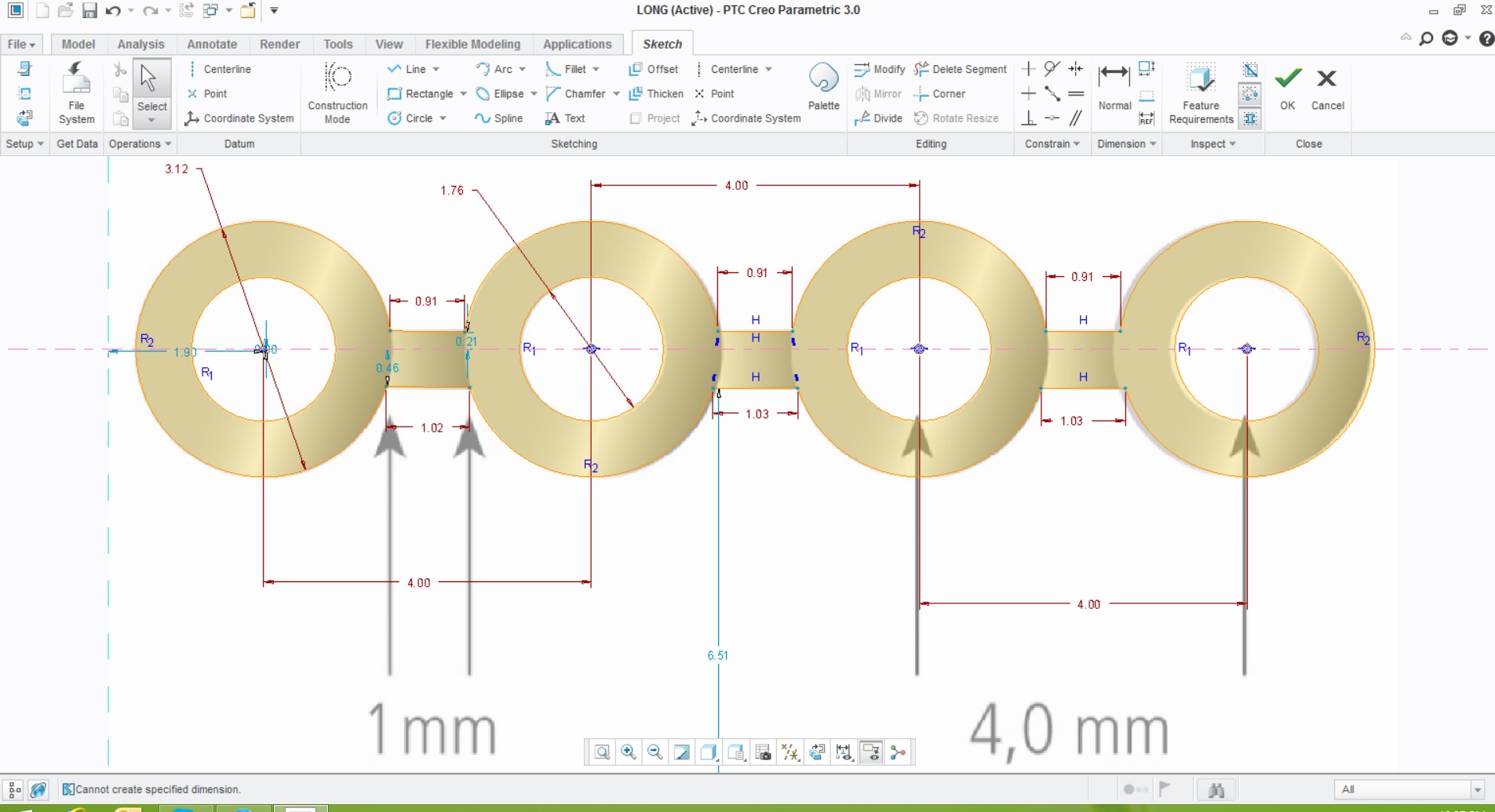Apply the Perpendicular constraint
Viewport: 1495px width, 812px height.
[x=1028, y=118]
